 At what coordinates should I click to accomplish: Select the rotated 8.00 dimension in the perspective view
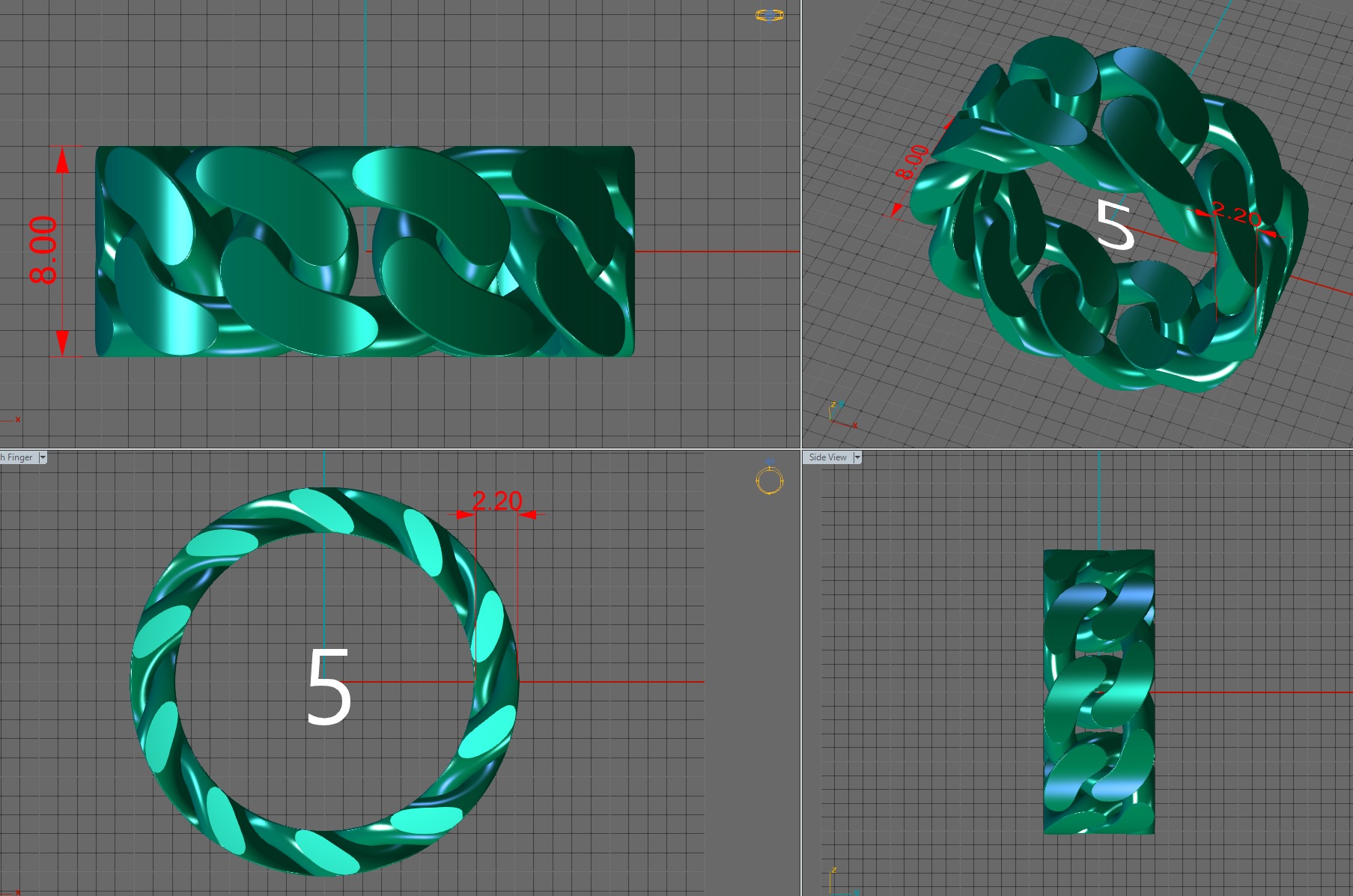click(x=913, y=162)
